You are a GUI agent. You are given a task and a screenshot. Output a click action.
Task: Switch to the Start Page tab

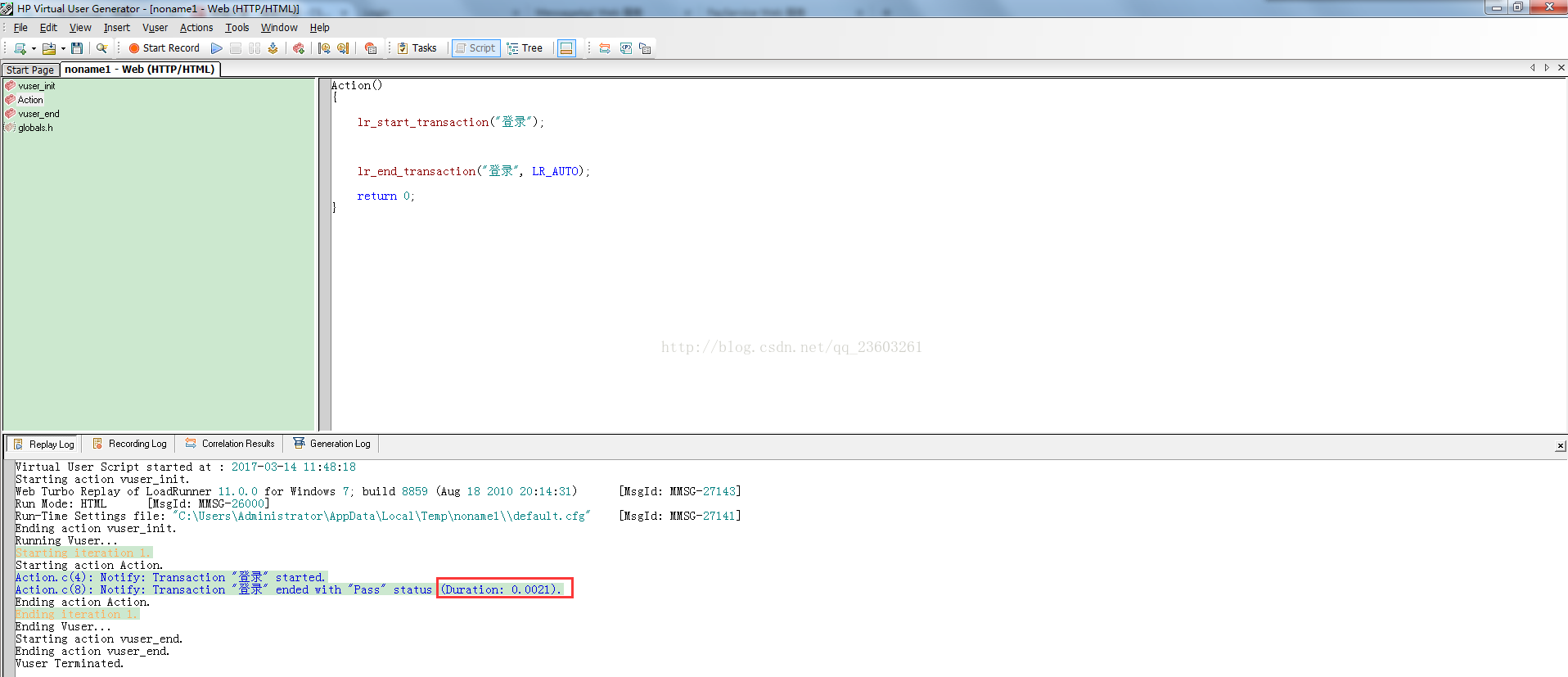30,70
